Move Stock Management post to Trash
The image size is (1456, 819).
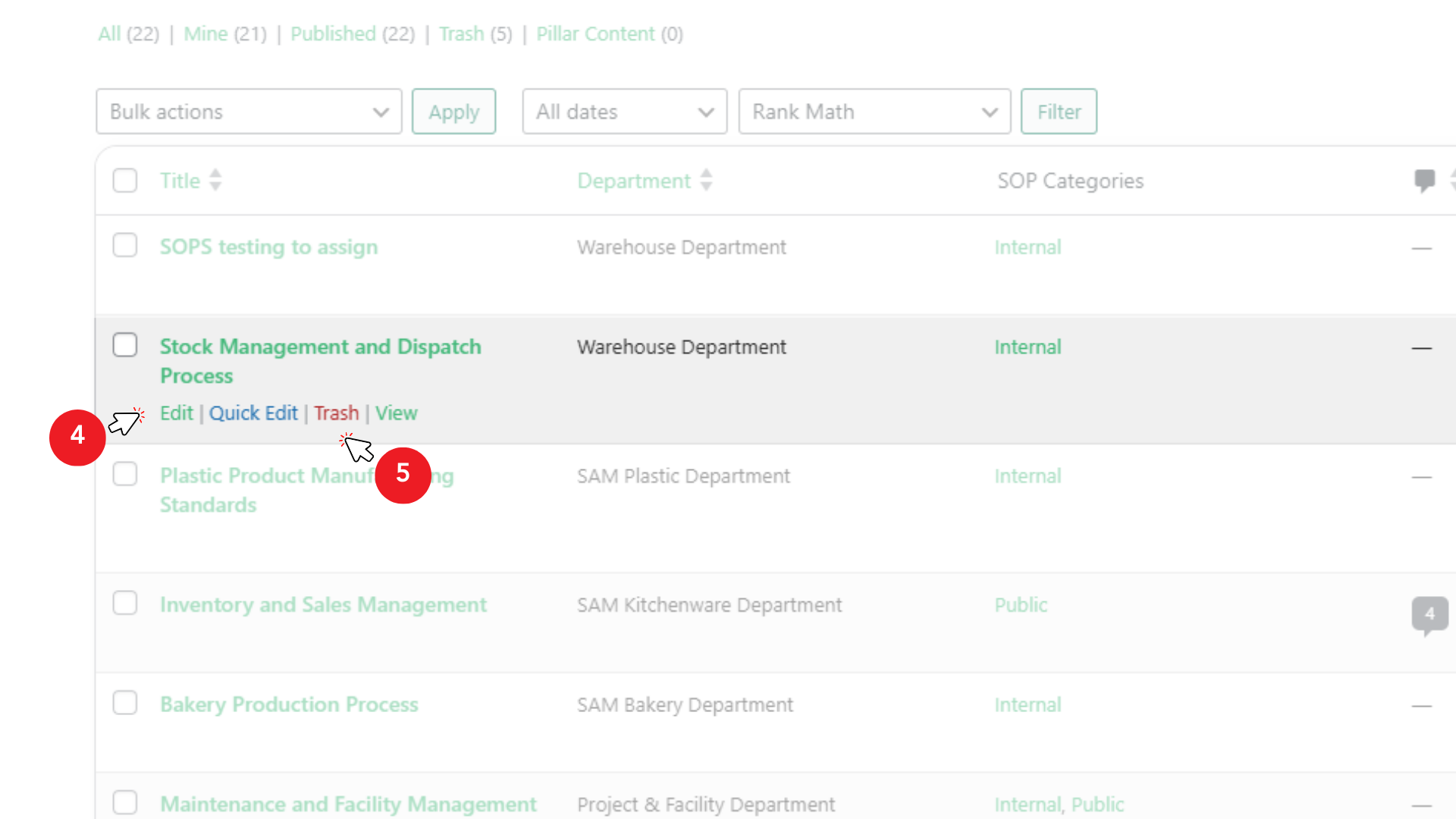[336, 413]
